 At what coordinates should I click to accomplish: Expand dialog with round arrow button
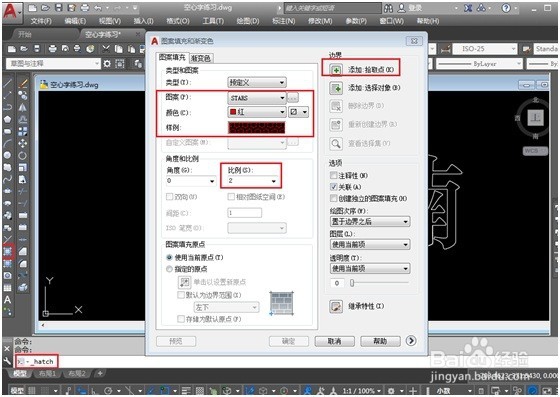411,341
